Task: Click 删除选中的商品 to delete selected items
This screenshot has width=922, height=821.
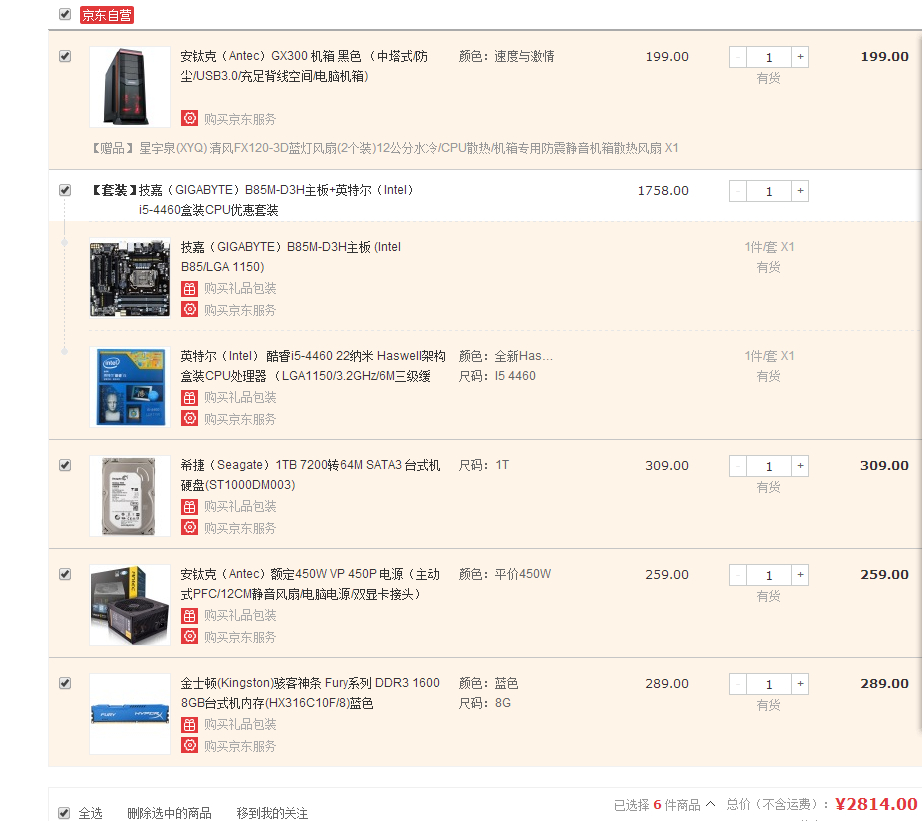Action: click(x=169, y=813)
